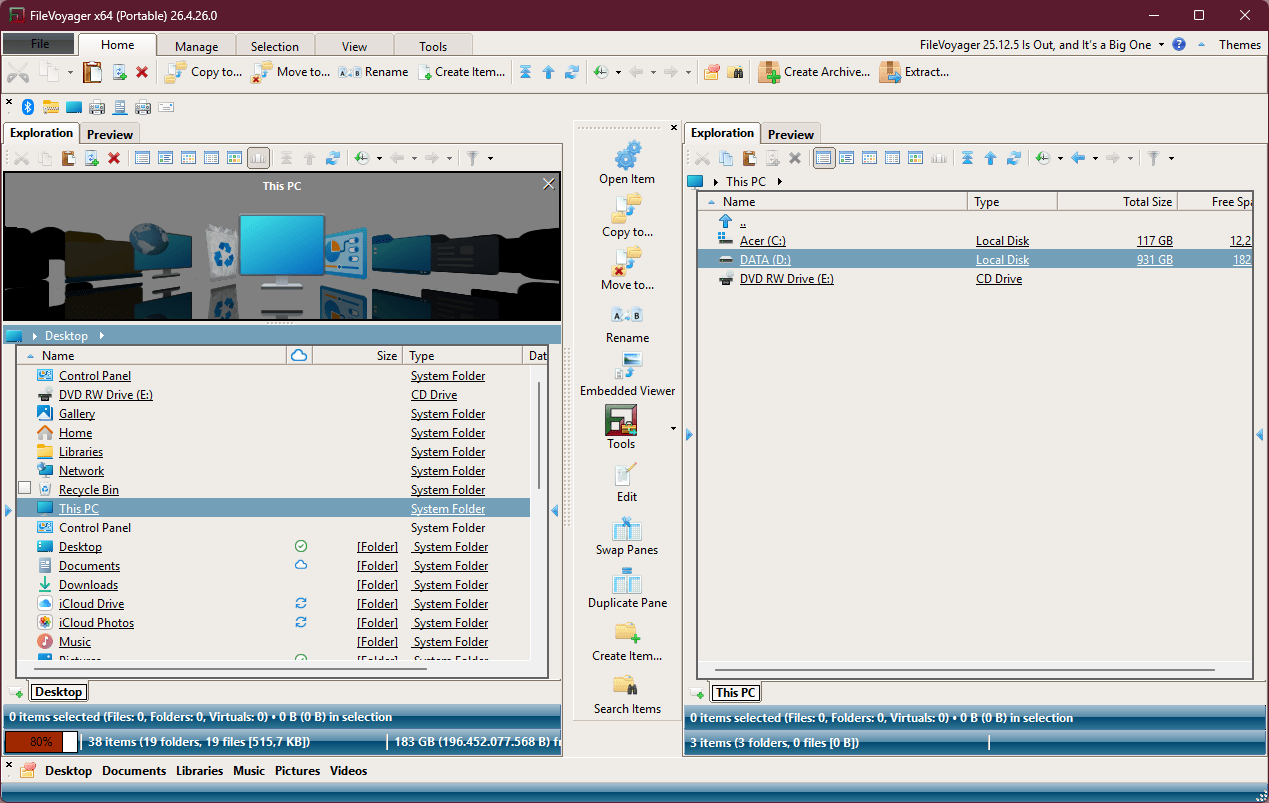This screenshot has width=1269, height=803.
Task: Click the Create Archive toolbar icon
Action: (769, 72)
